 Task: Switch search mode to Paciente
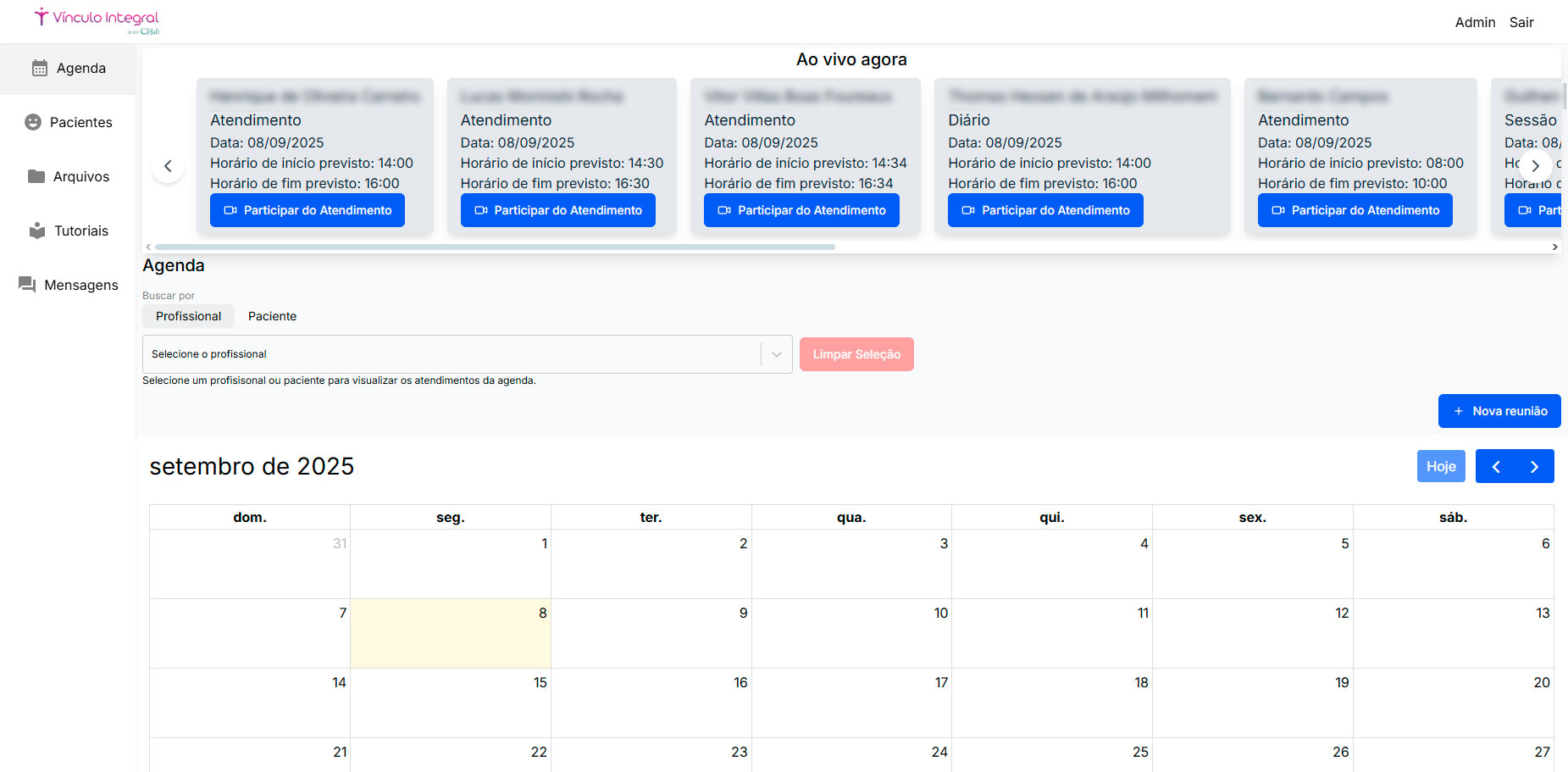[272, 316]
